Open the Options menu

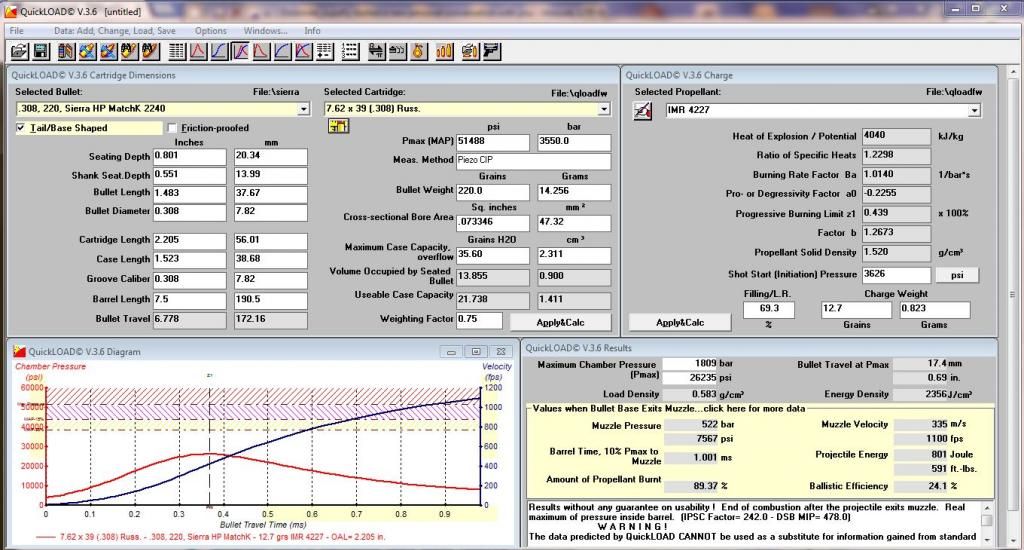coord(211,31)
